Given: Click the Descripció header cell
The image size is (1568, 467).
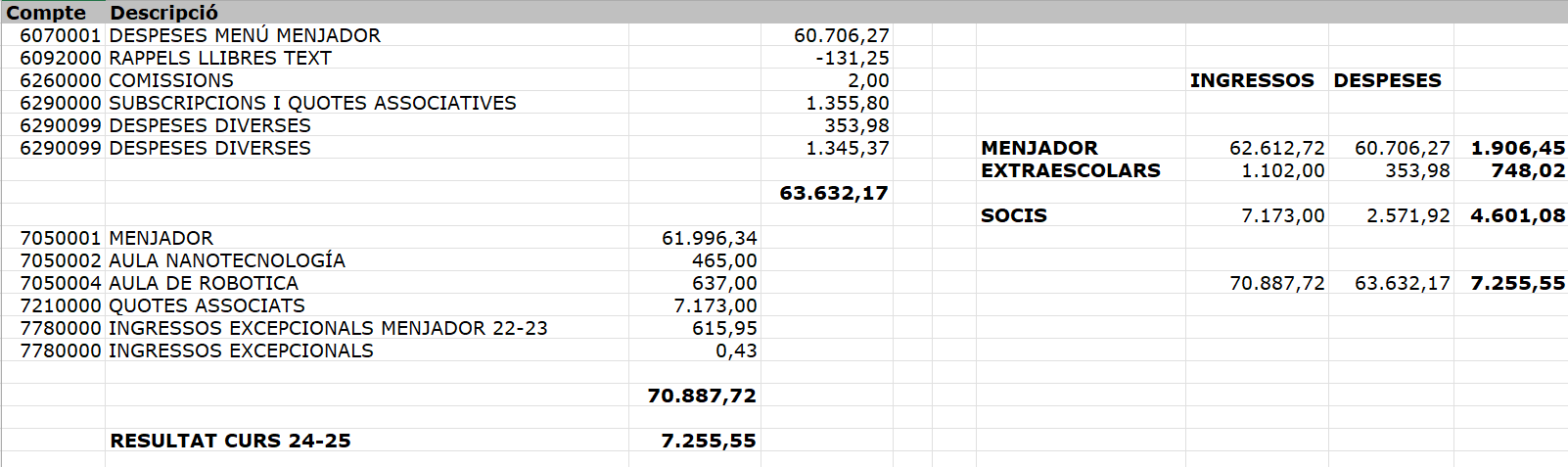Looking at the screenshot, I should click(163, 13).
